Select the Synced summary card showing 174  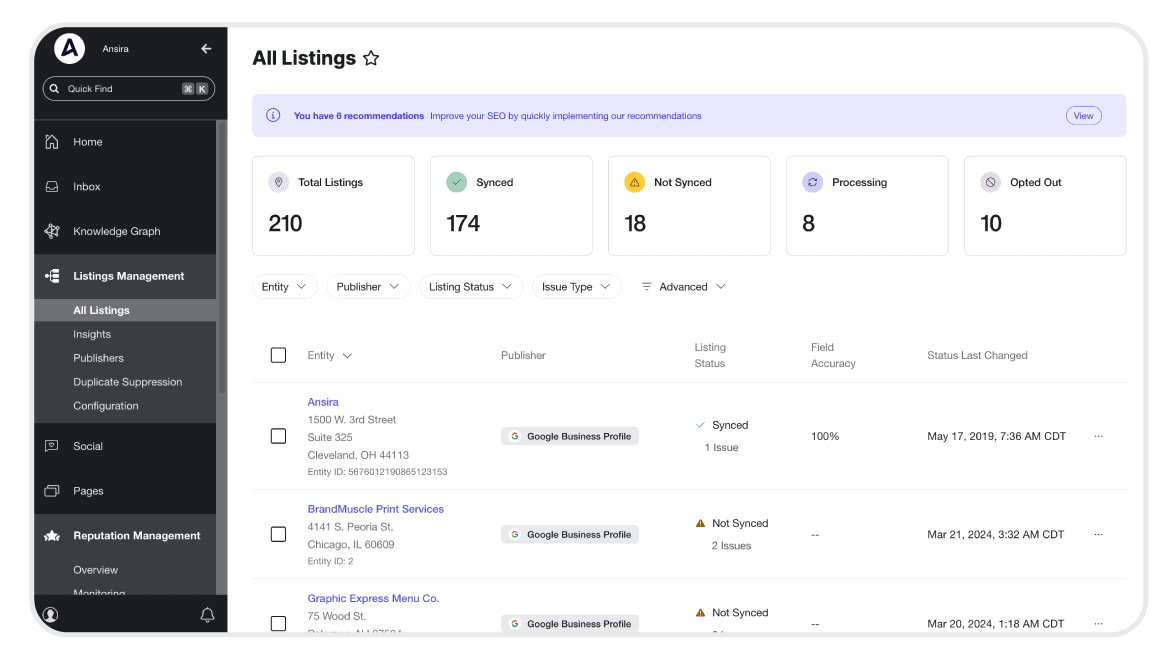[512, 205]
